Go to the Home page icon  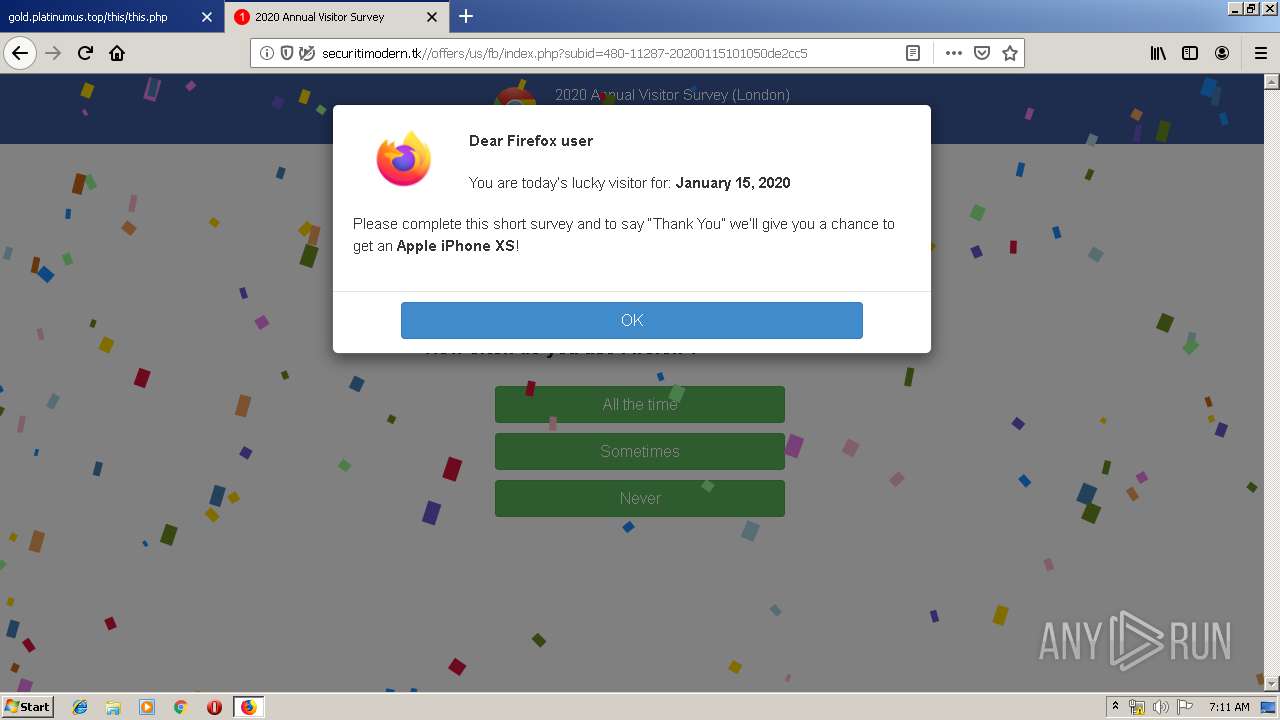coord(117,53)
